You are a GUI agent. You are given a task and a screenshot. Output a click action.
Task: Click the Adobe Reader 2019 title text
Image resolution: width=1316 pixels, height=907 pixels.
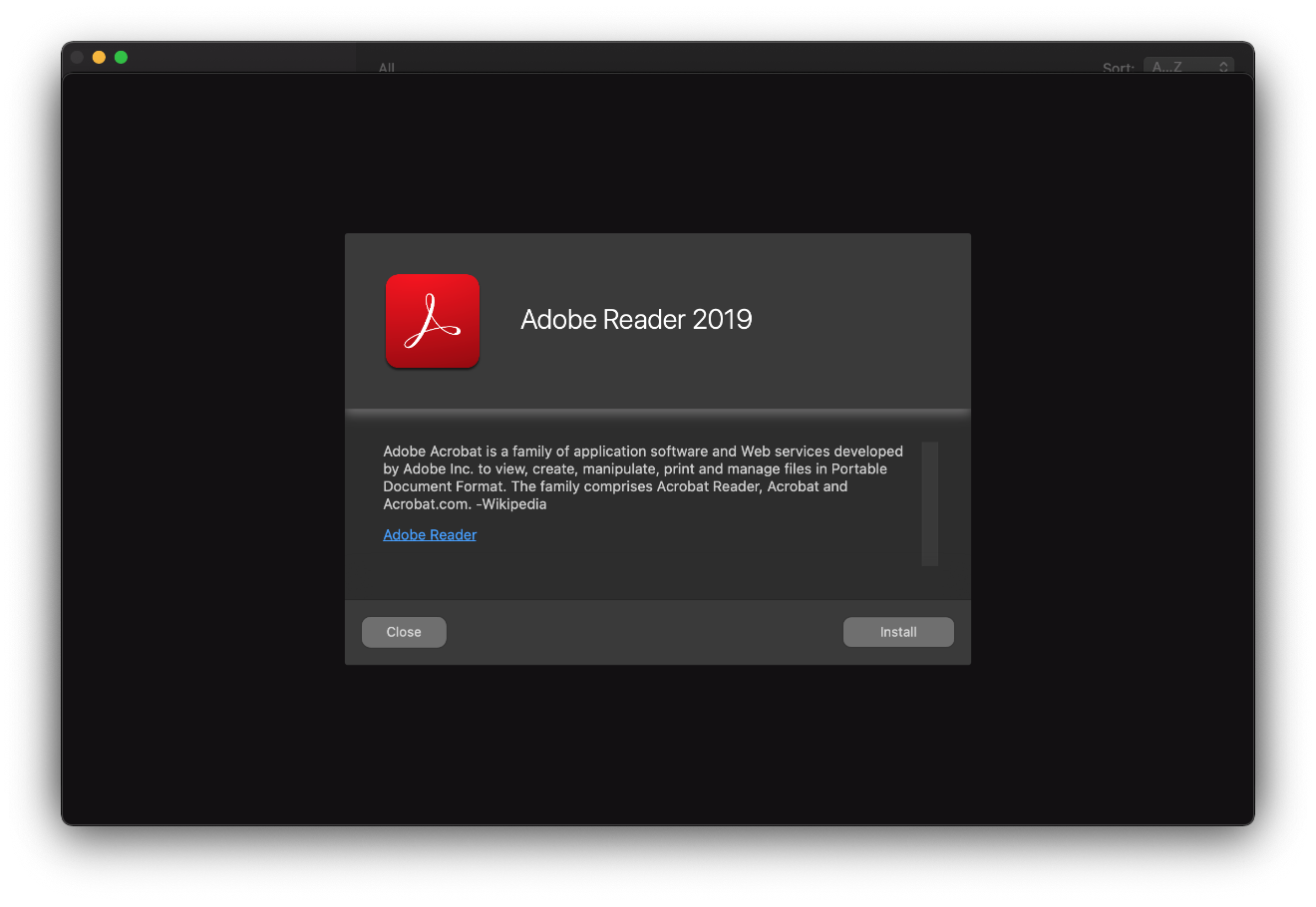point(636,319)
